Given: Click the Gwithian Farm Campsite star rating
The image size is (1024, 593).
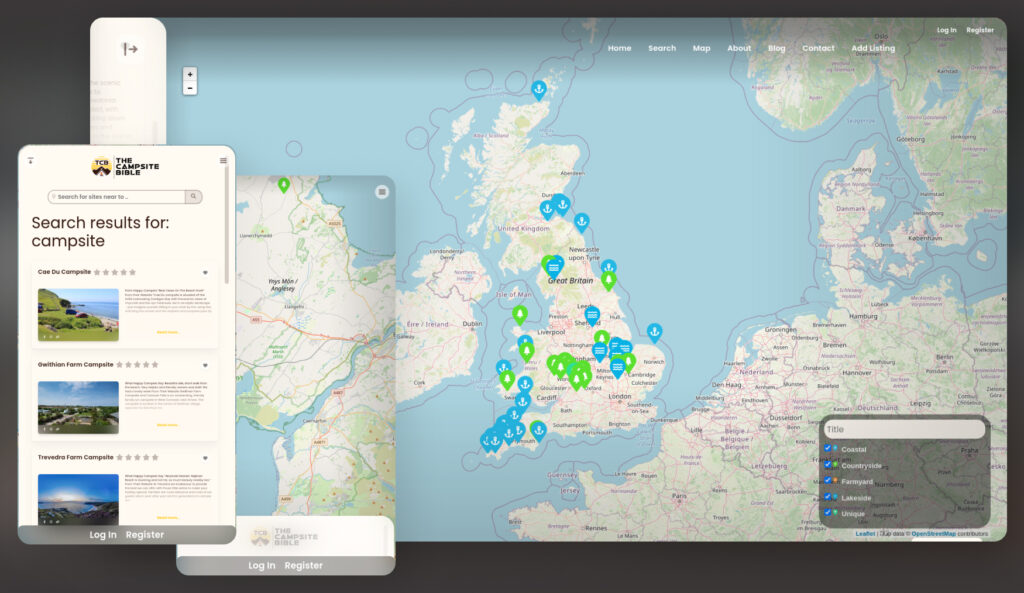Looking at the screenshot, I should click(137, 365).
